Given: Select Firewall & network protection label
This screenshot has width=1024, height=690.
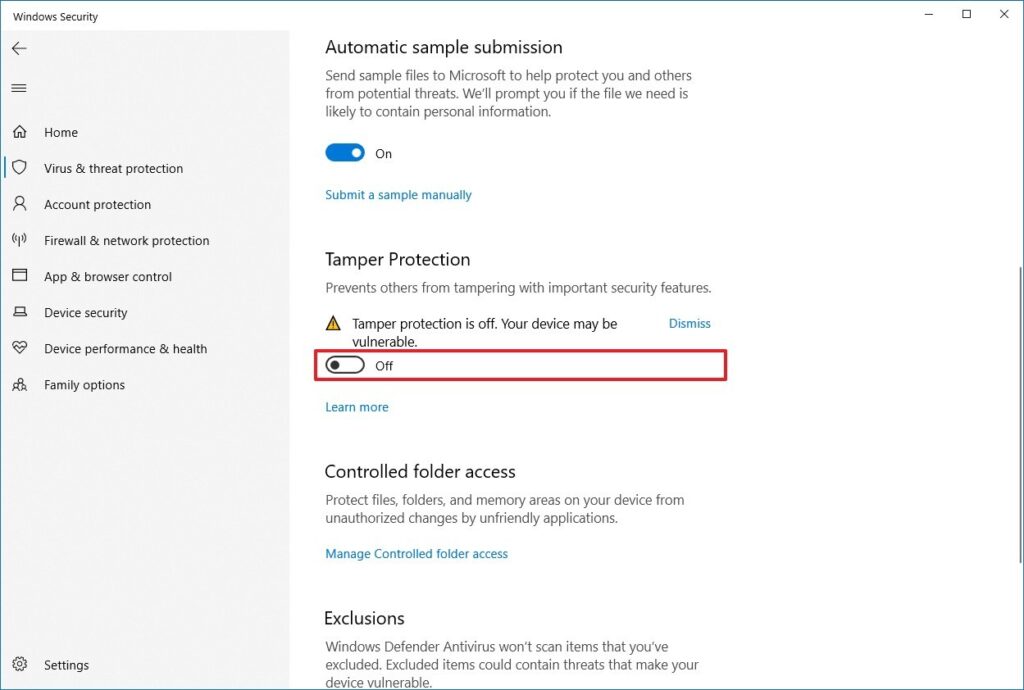Looking at the screenshot, I should tap(126, 241).
